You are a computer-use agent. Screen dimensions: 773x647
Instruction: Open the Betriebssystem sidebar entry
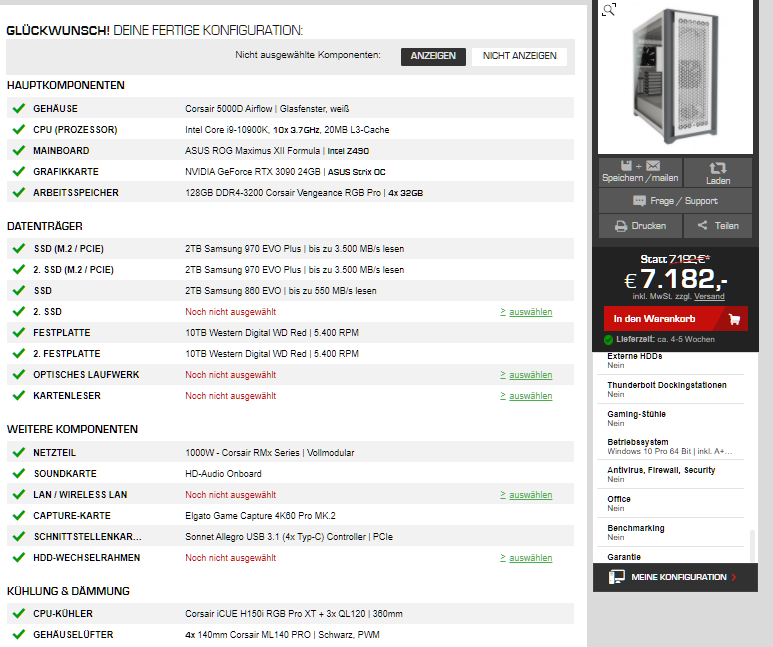(670, 446)
